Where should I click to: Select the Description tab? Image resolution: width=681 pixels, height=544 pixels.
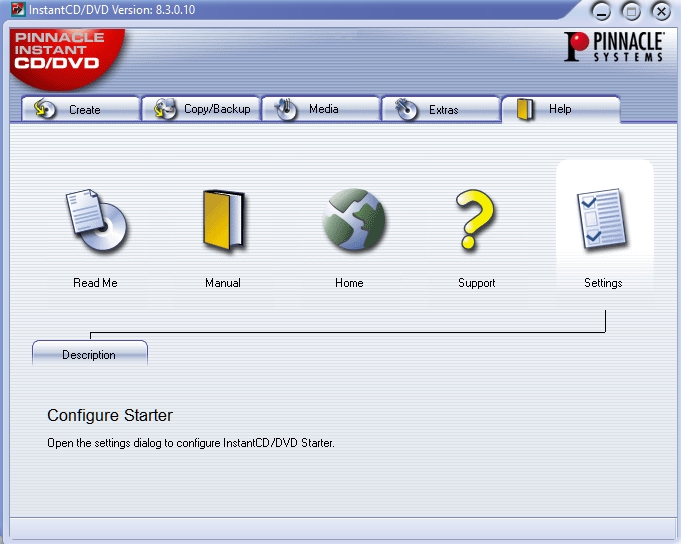tap(90, 353)
